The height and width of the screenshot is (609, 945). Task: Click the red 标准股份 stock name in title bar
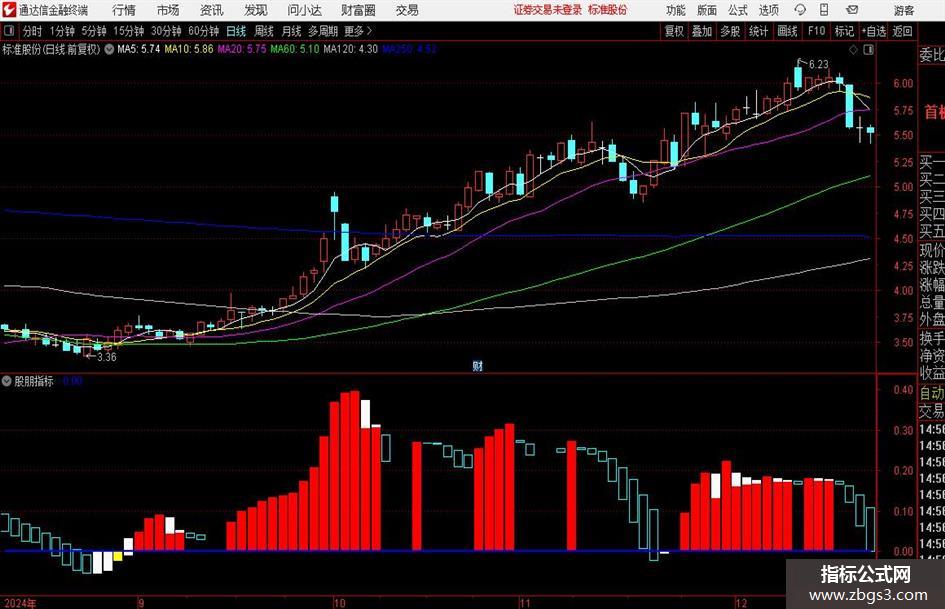pos(608,10)
